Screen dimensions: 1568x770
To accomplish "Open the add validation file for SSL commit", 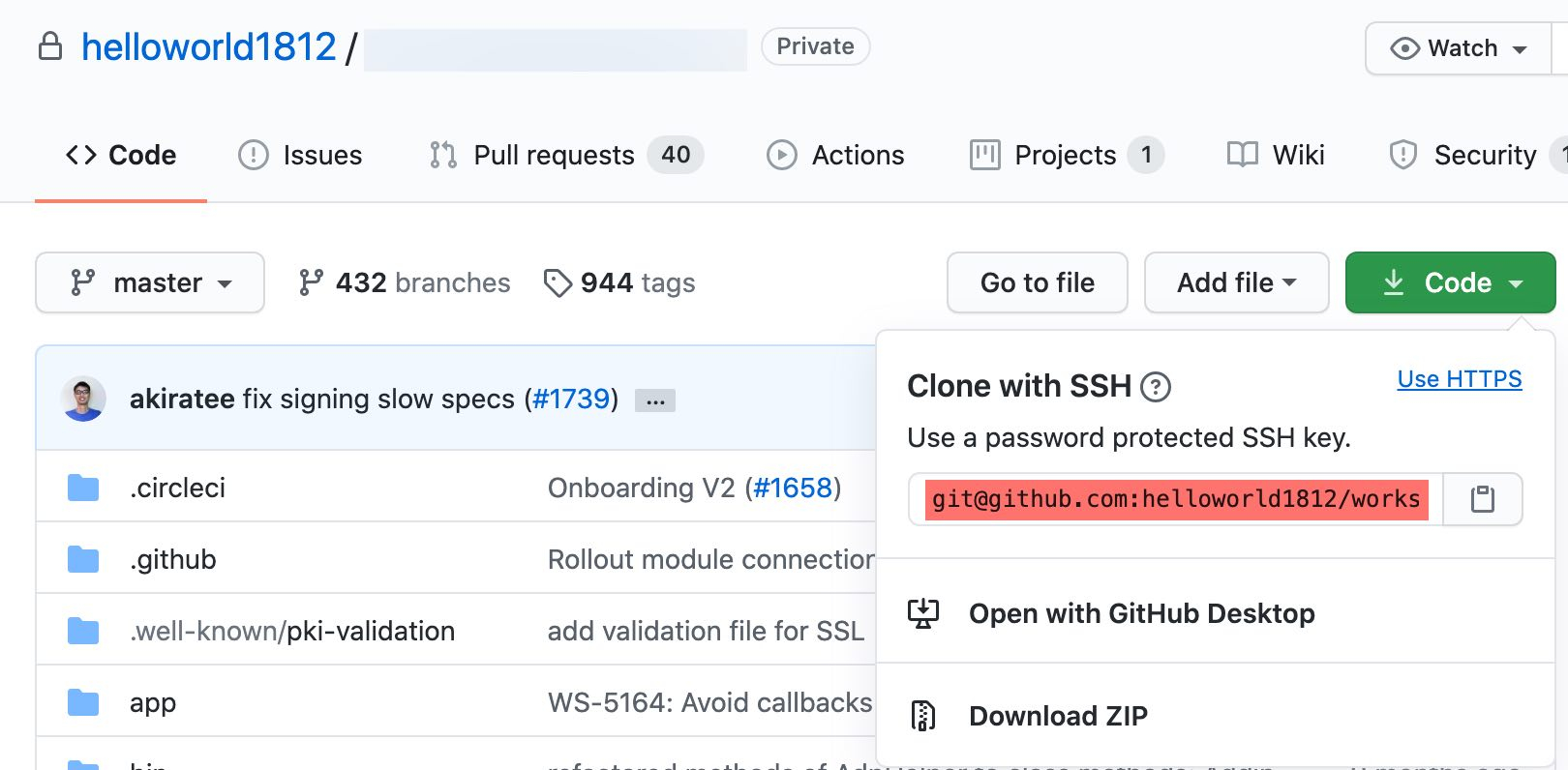I will (706, 631).
